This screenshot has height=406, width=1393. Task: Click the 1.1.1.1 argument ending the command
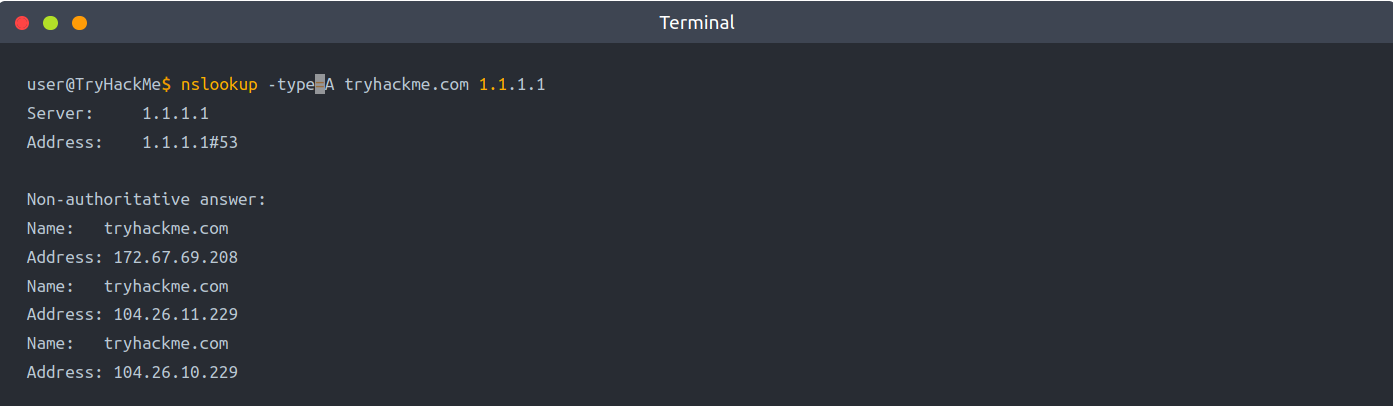(x=512, y=85)
